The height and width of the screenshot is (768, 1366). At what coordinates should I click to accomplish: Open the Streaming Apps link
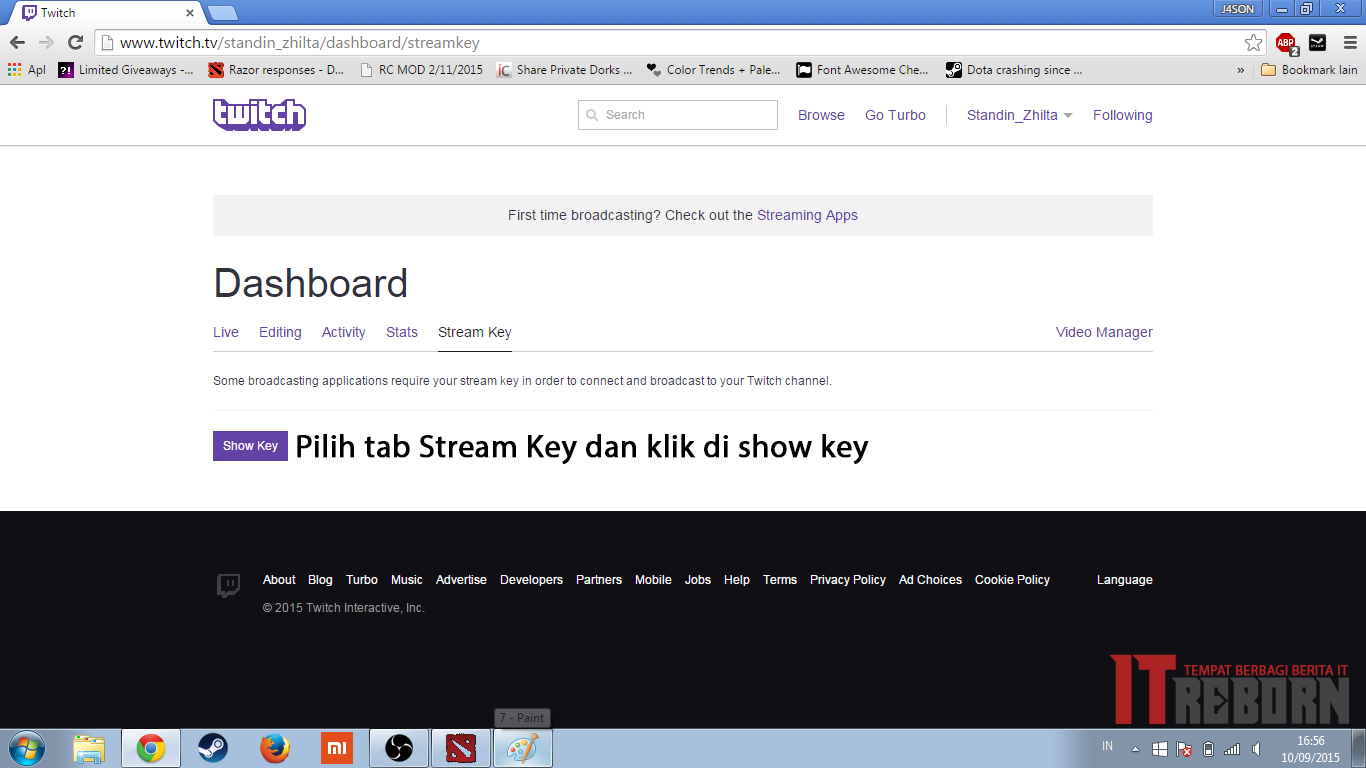coord(807,215)
